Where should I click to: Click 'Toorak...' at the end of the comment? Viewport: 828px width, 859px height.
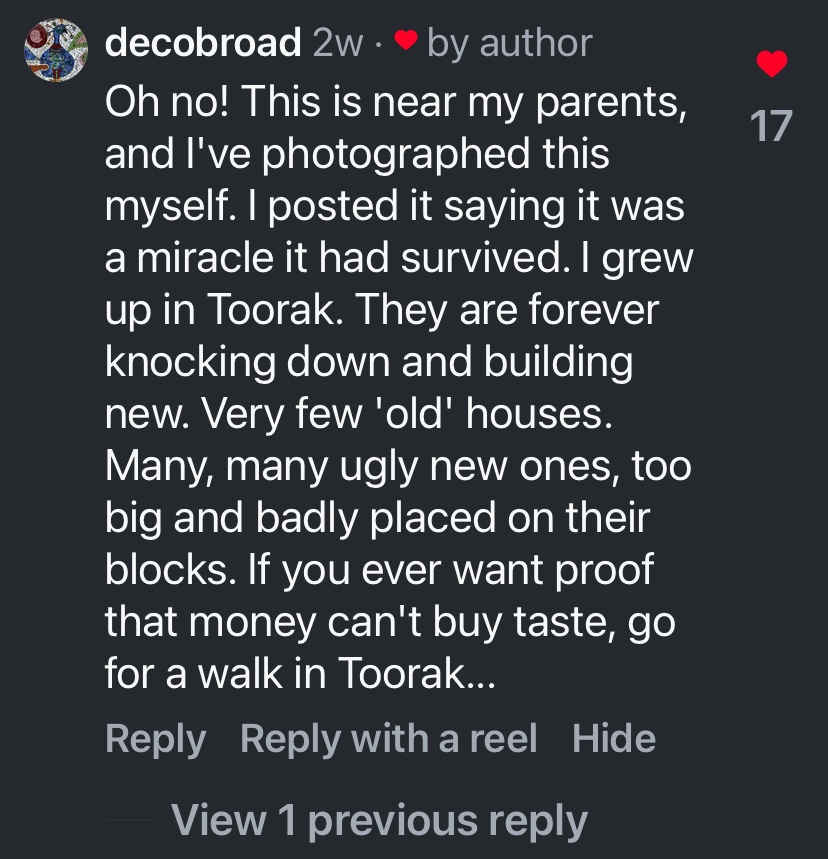tap(414, 673)
